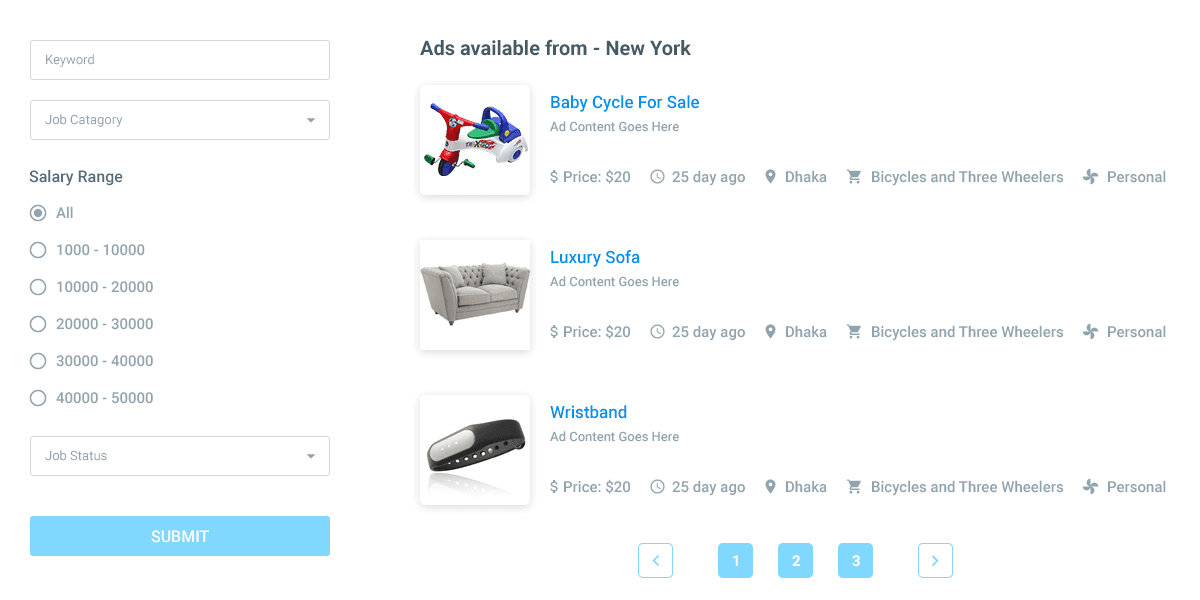Viewport: 1200px width, 600px height.
Task: Click the Luxury Sofa thumbnail image
Action: click(475, 295)
